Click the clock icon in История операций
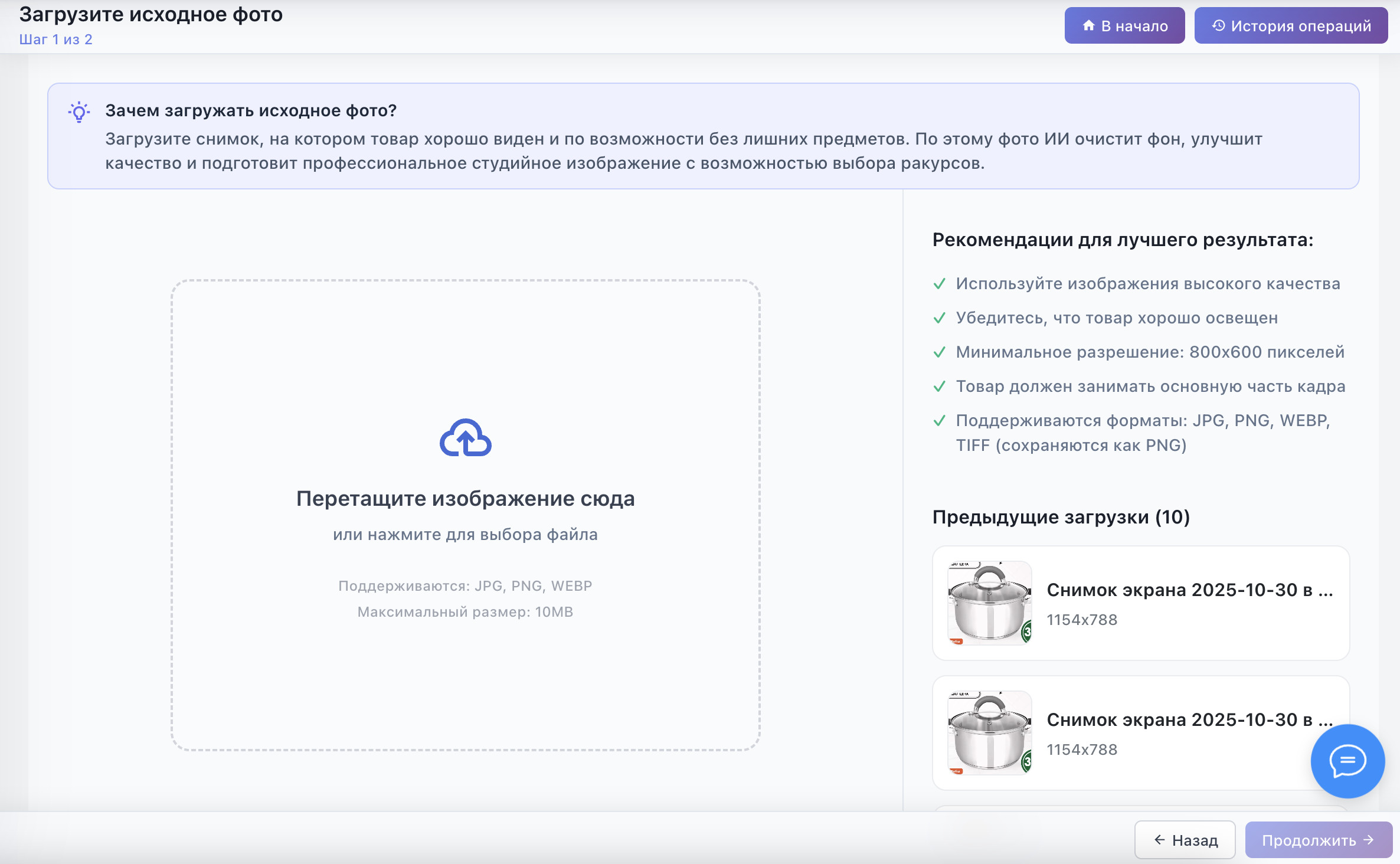Image resolution: width=1400 pixels, height=864 pixels. (x=1218, y=25)
